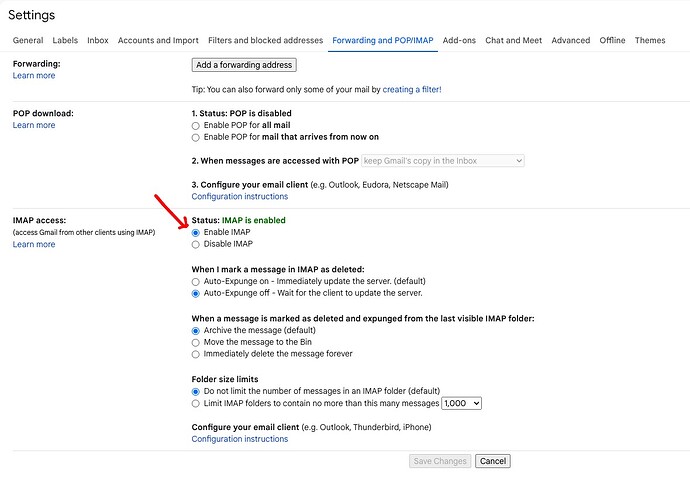Switch to the General tab
Screen dimensions: 690x478
pos(28,41)
